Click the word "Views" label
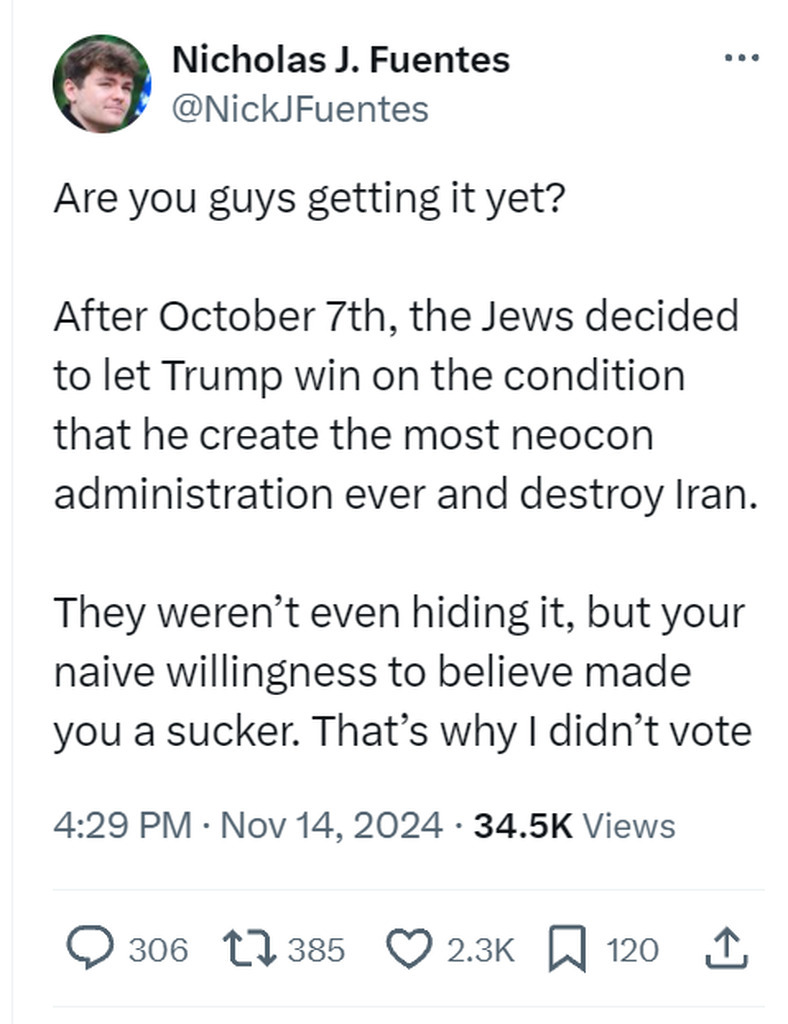788x1024 pixels. (x=628, y=826)
